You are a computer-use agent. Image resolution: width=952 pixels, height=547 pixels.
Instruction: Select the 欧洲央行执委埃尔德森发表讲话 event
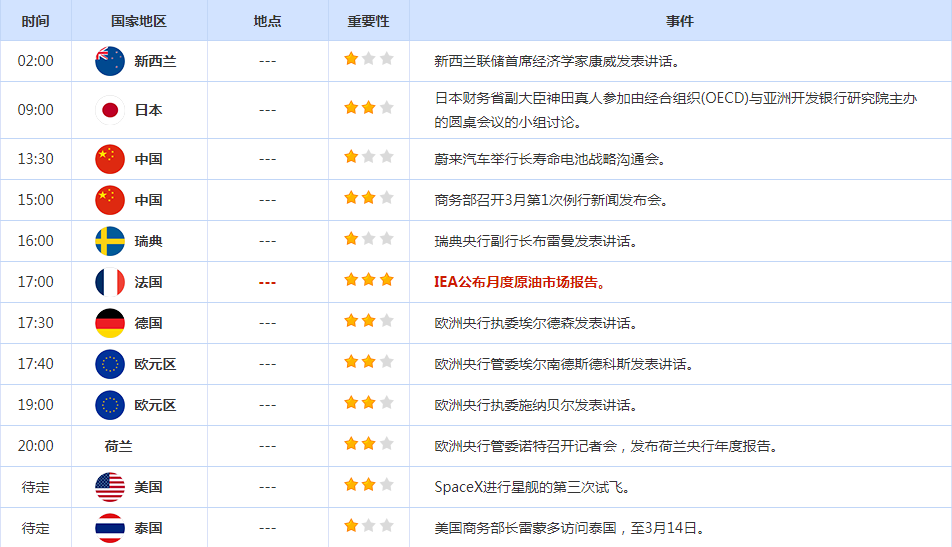(x=537, y=323)
